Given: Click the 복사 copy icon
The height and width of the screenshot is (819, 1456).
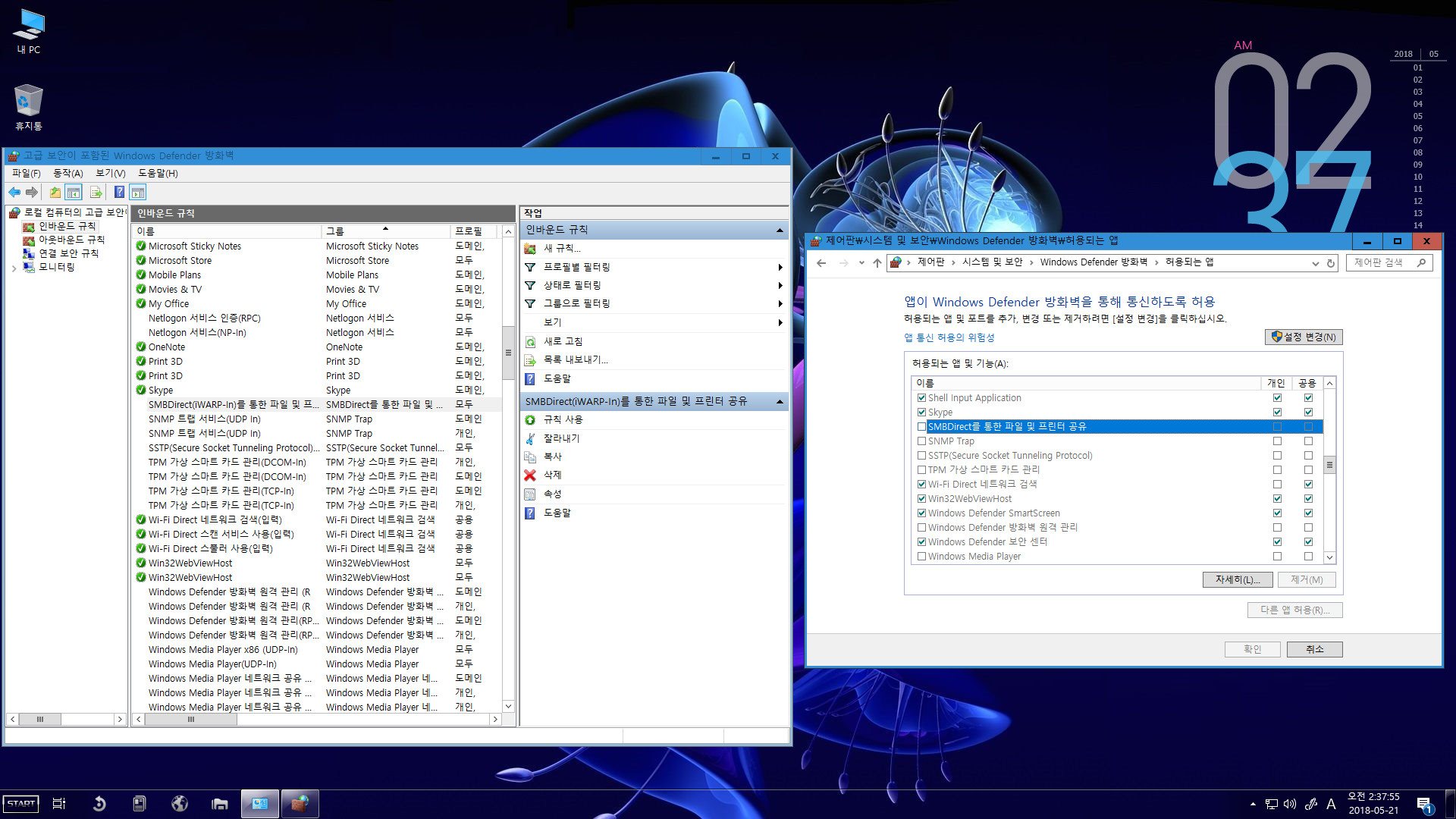Looking at the screenshot, I should click(530, 457).
